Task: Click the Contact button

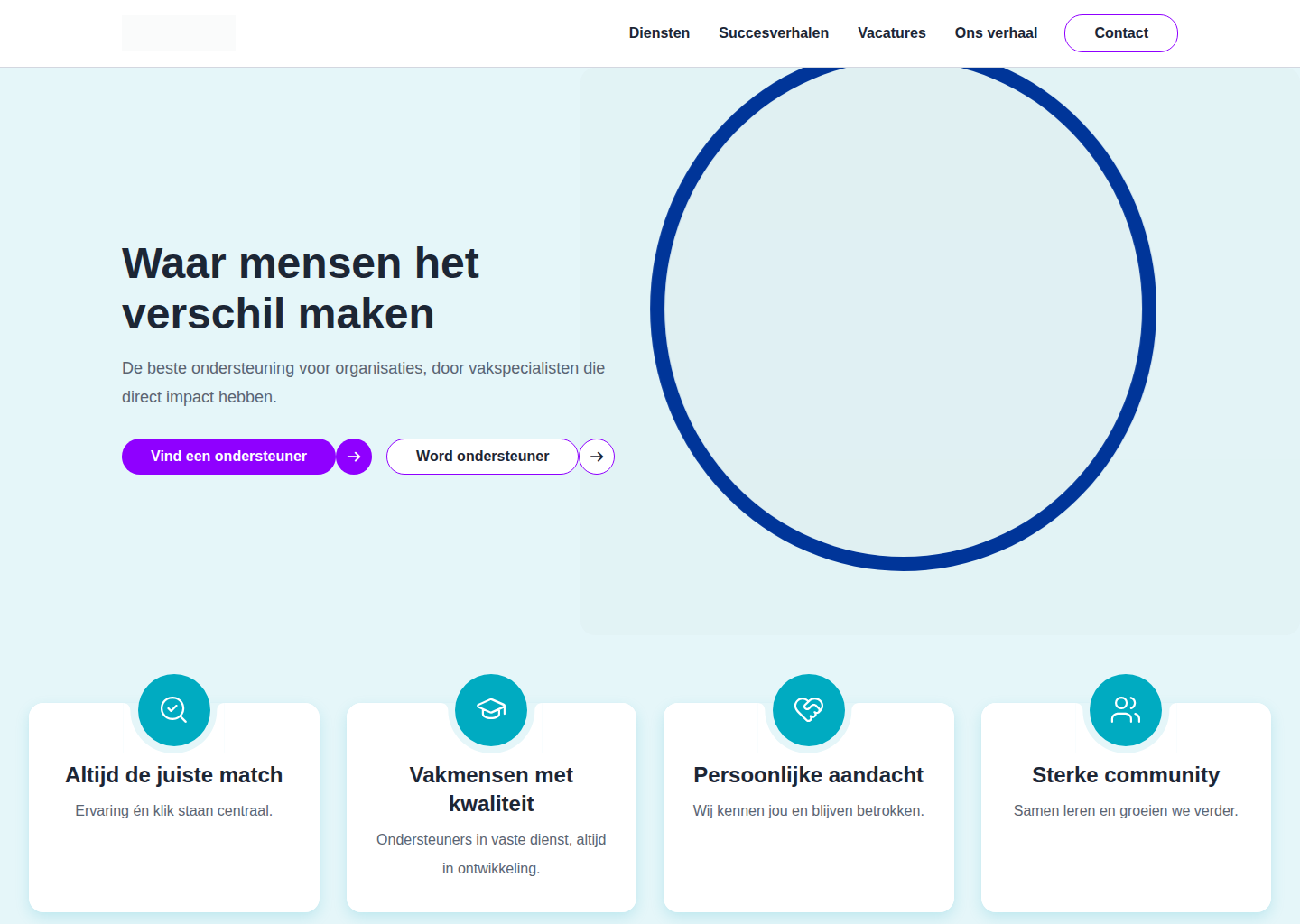Action: tap(1121, 33)
